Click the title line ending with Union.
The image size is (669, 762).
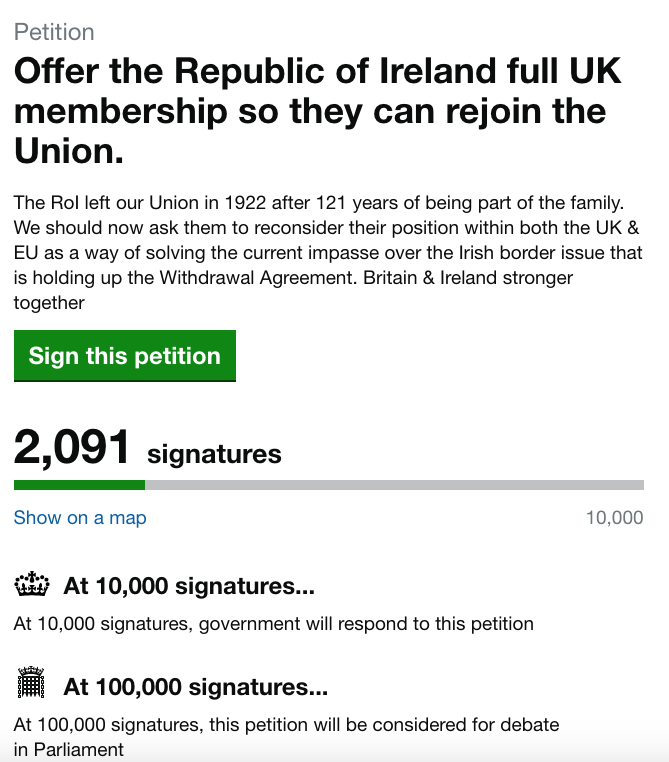click(69, 151)
